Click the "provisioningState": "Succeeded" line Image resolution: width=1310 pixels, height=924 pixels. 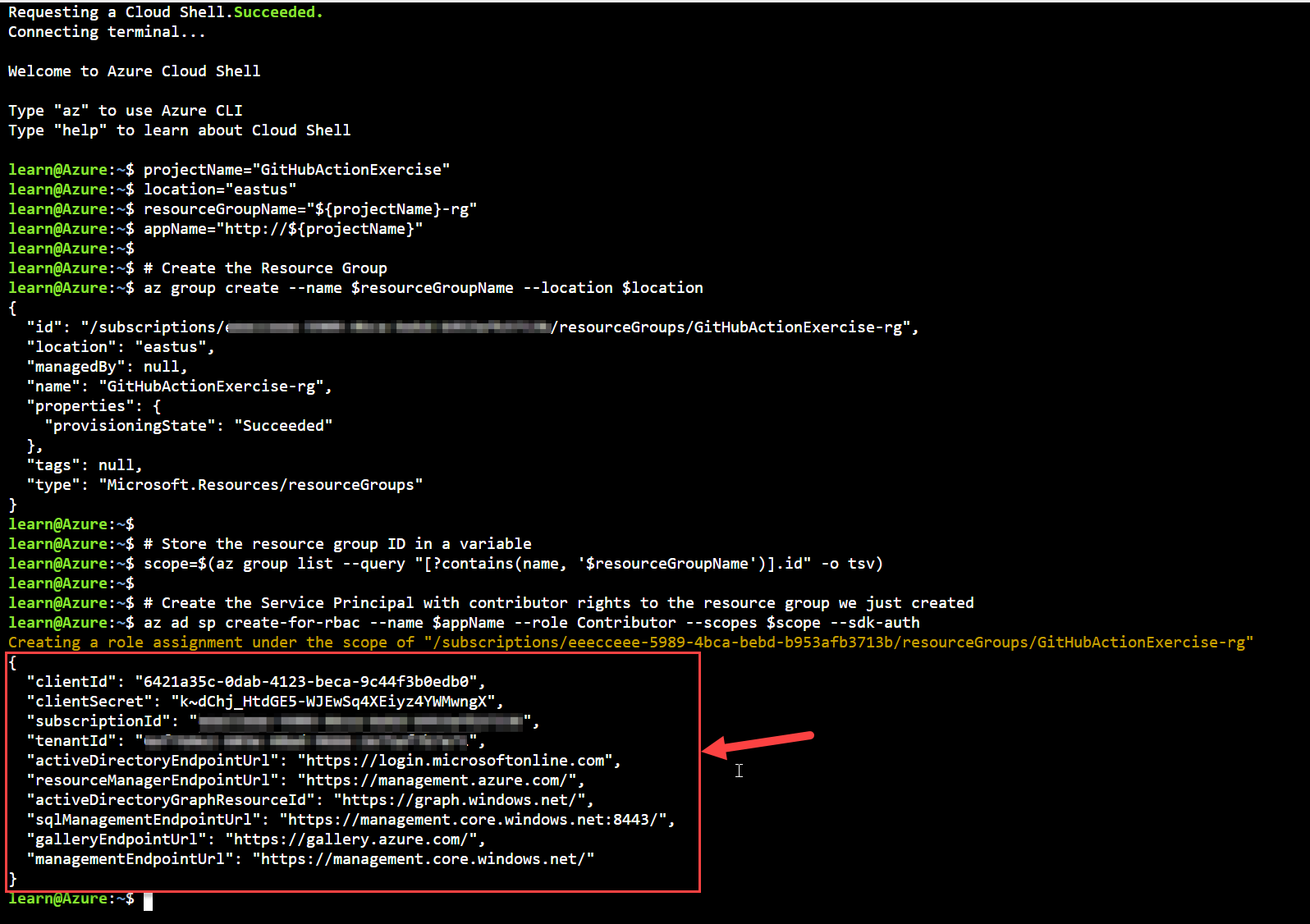pyautogui.click(x=188, y=426)
